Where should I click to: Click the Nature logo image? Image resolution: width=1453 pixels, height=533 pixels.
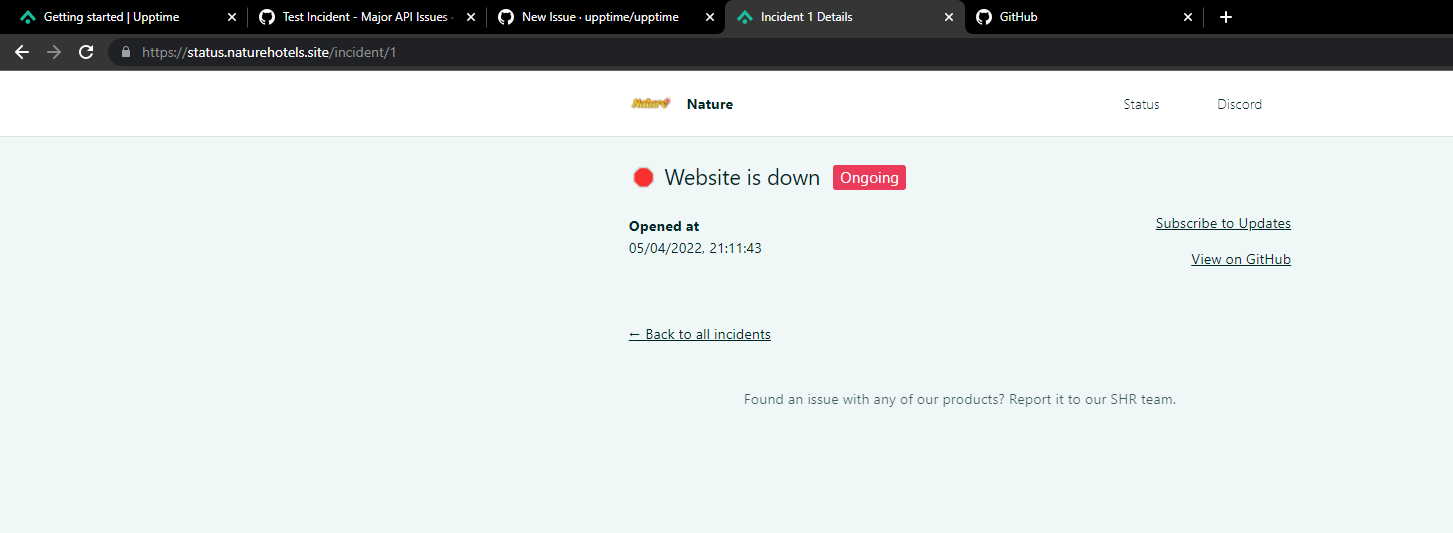[x=651, y=103]
